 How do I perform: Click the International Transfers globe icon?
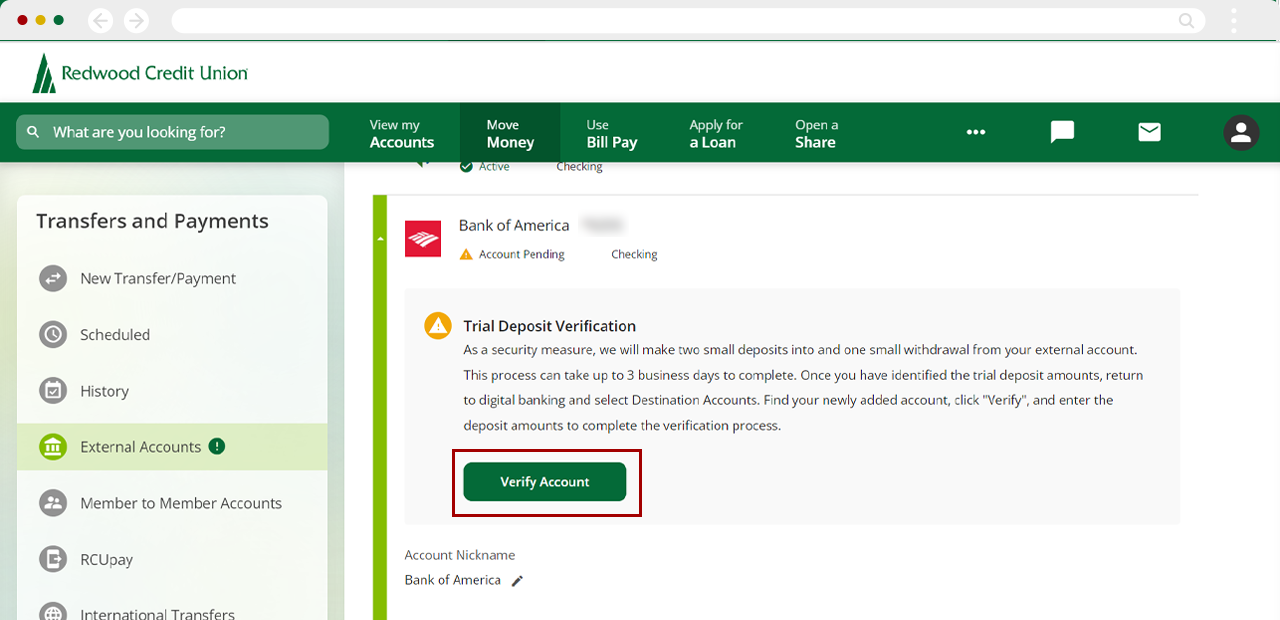(x=53, y=614)
